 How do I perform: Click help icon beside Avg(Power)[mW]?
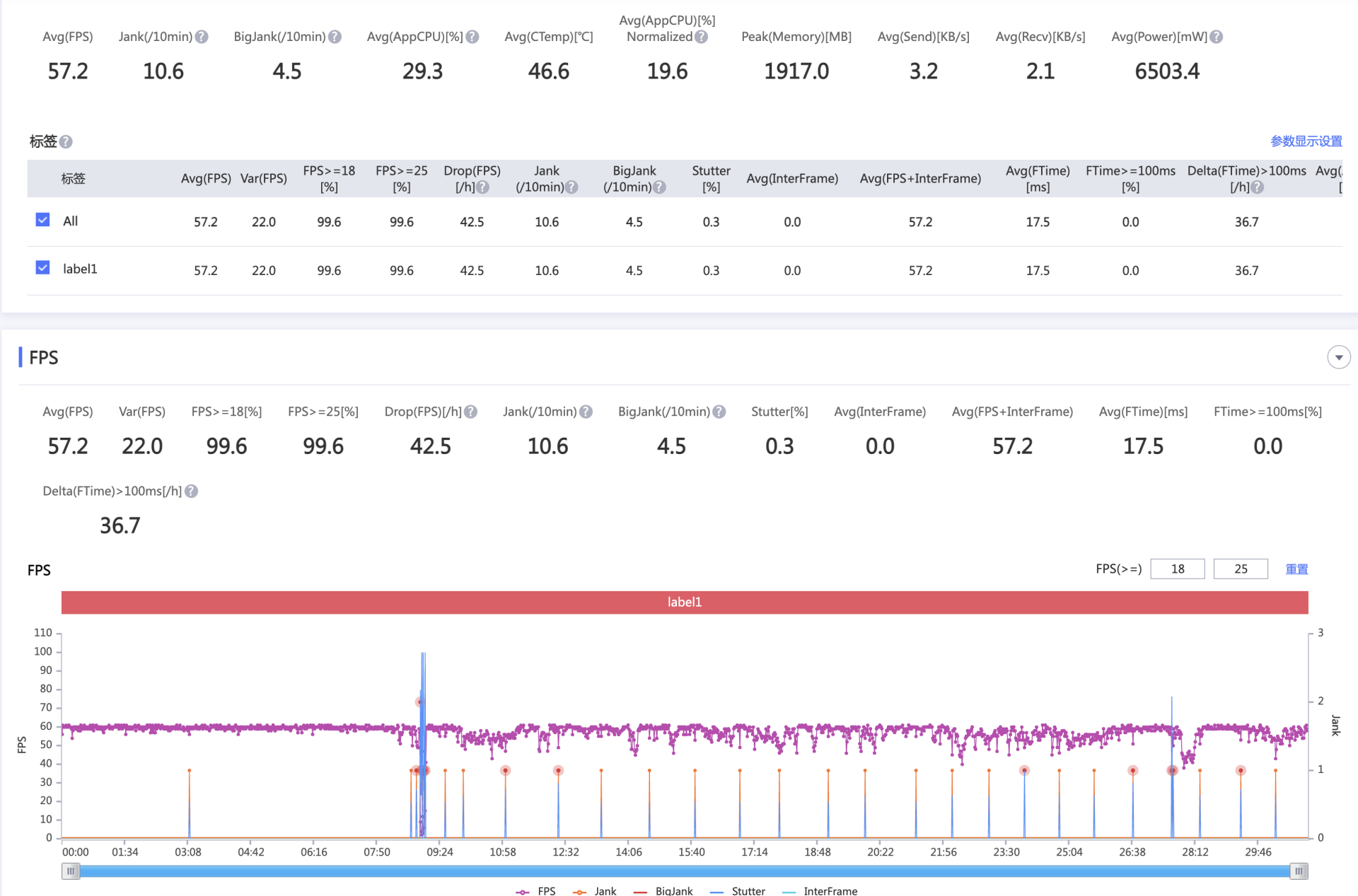(x=1216, y=37)
